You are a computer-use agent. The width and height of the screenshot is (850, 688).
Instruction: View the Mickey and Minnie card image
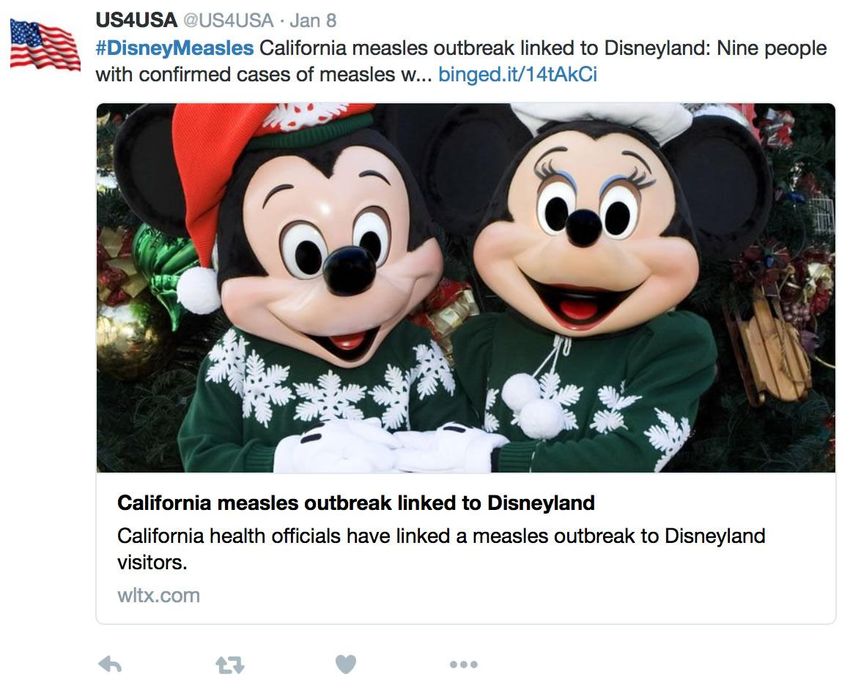click(466, 287)
